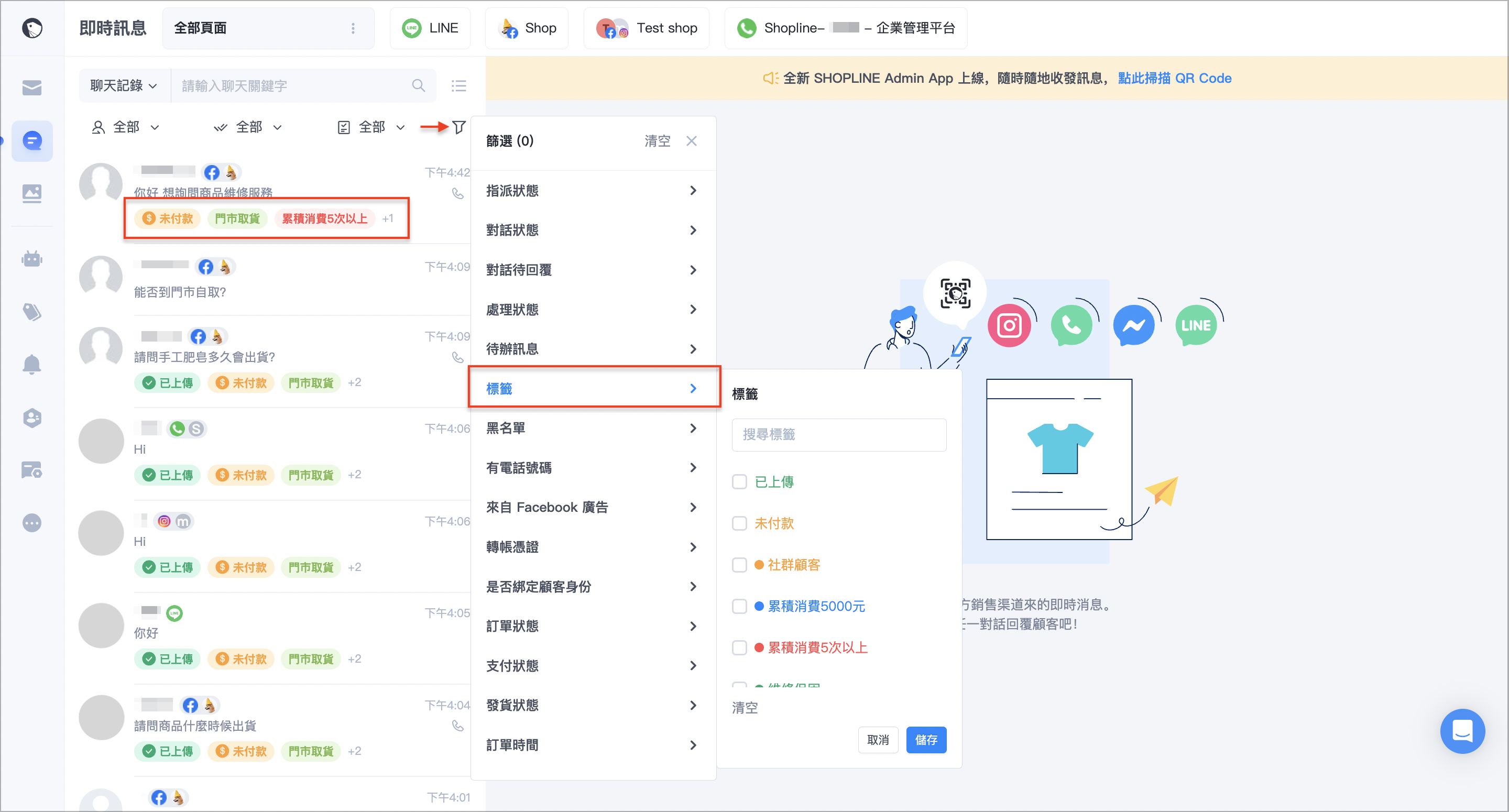This screenshot has width=1509, height=812.
Task: Open the read status 全部 dropdown with checkmarks
Action: click(248, 127)
